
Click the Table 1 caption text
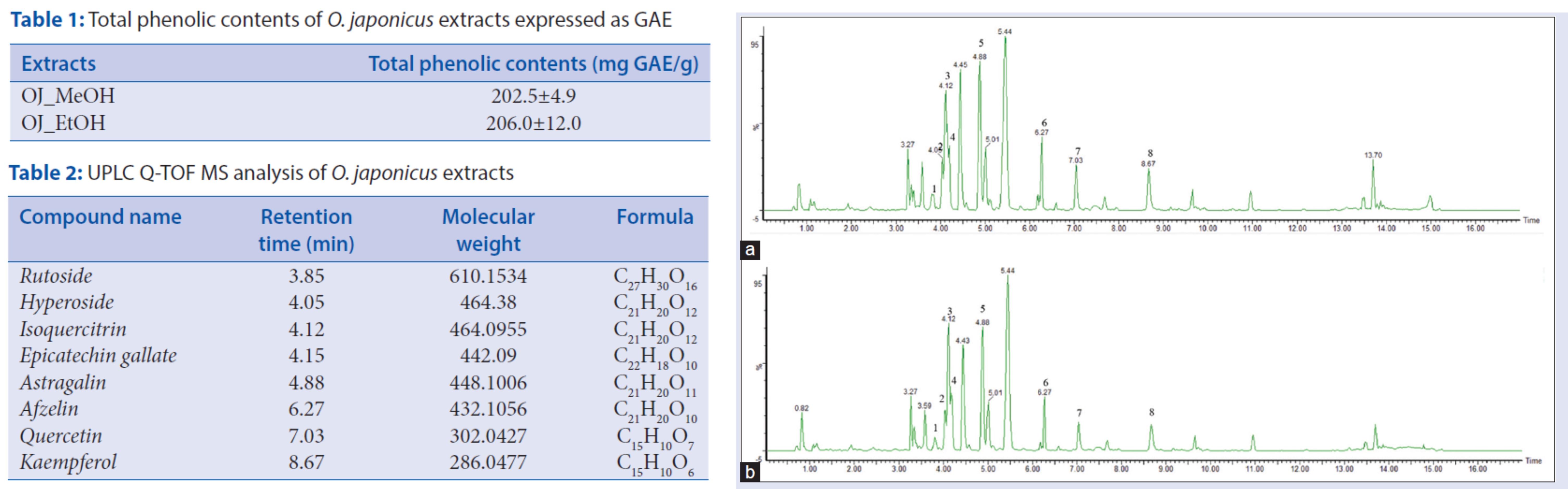pyautogui.click(x=341, y=21)
